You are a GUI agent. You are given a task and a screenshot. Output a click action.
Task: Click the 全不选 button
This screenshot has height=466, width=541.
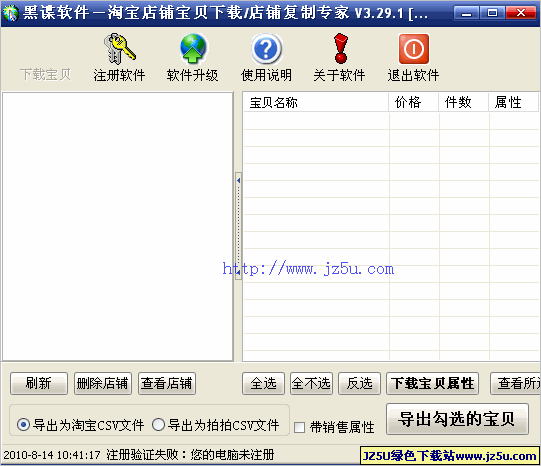[311, 383]
